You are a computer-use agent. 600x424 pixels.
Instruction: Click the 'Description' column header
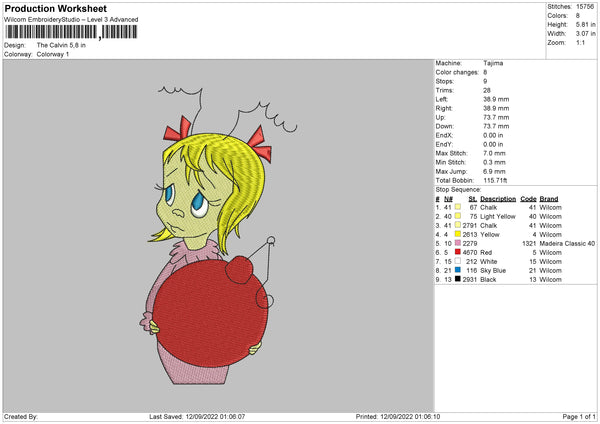498,199
